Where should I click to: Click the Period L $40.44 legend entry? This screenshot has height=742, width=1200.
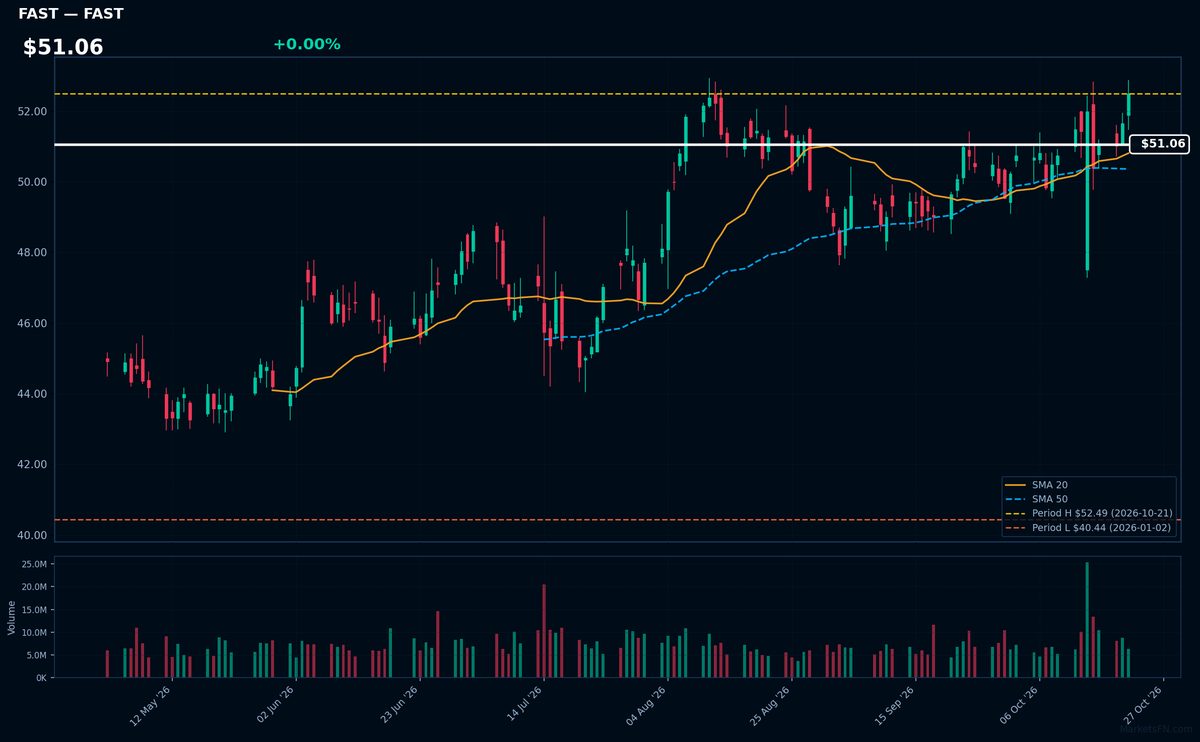[1088, 527]
